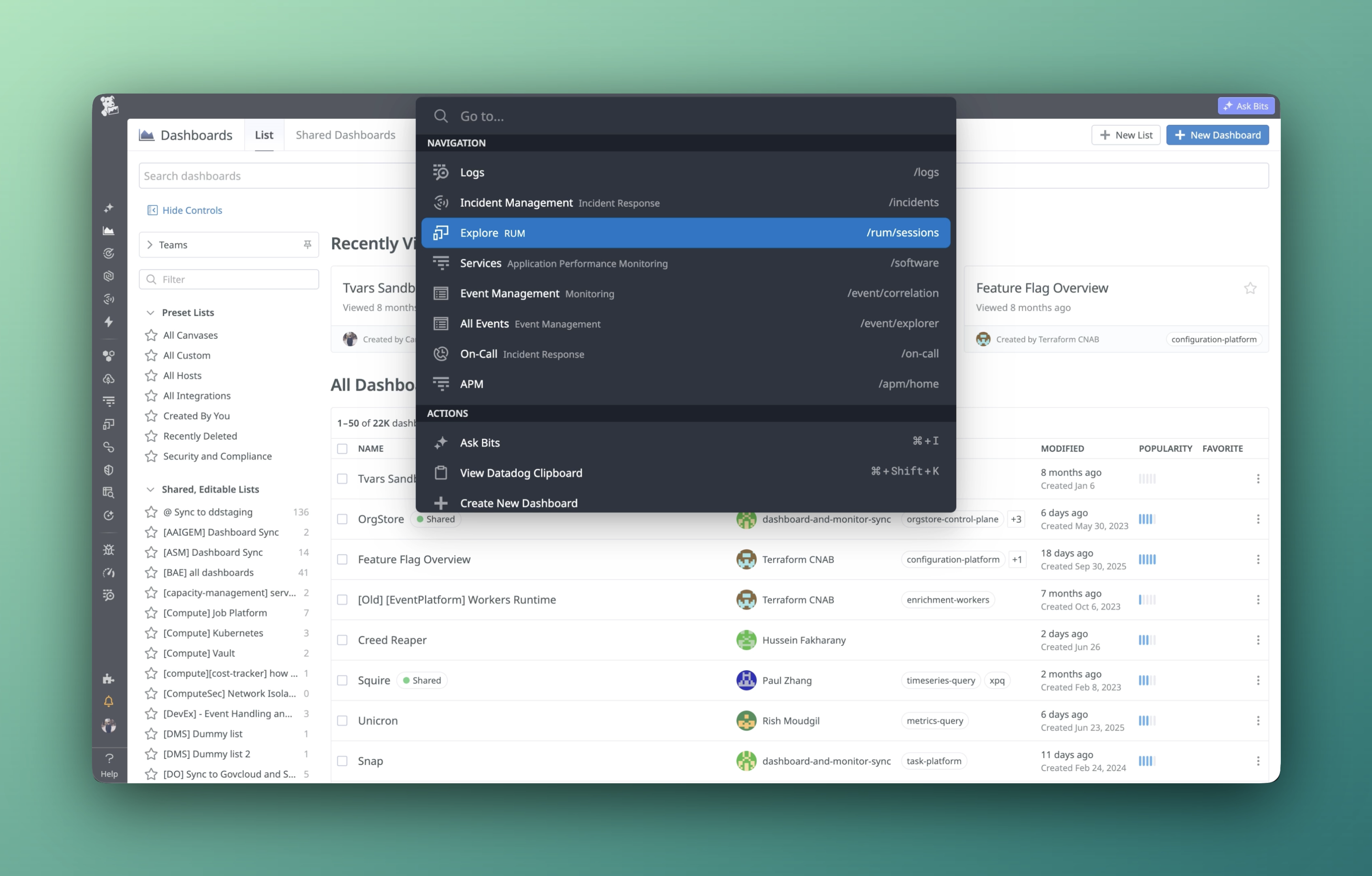Star the [BAE] all dashboards list
The height and width of the screenshot is (876, 1372).
151,573
